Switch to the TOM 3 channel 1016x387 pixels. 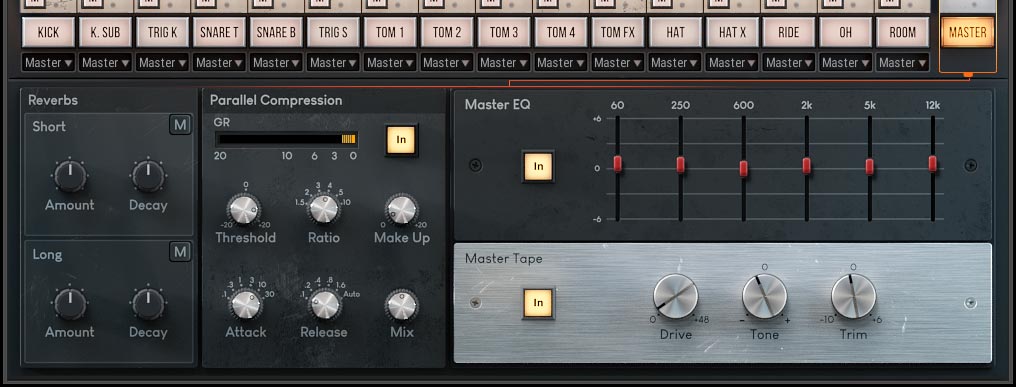pos(504,32)
